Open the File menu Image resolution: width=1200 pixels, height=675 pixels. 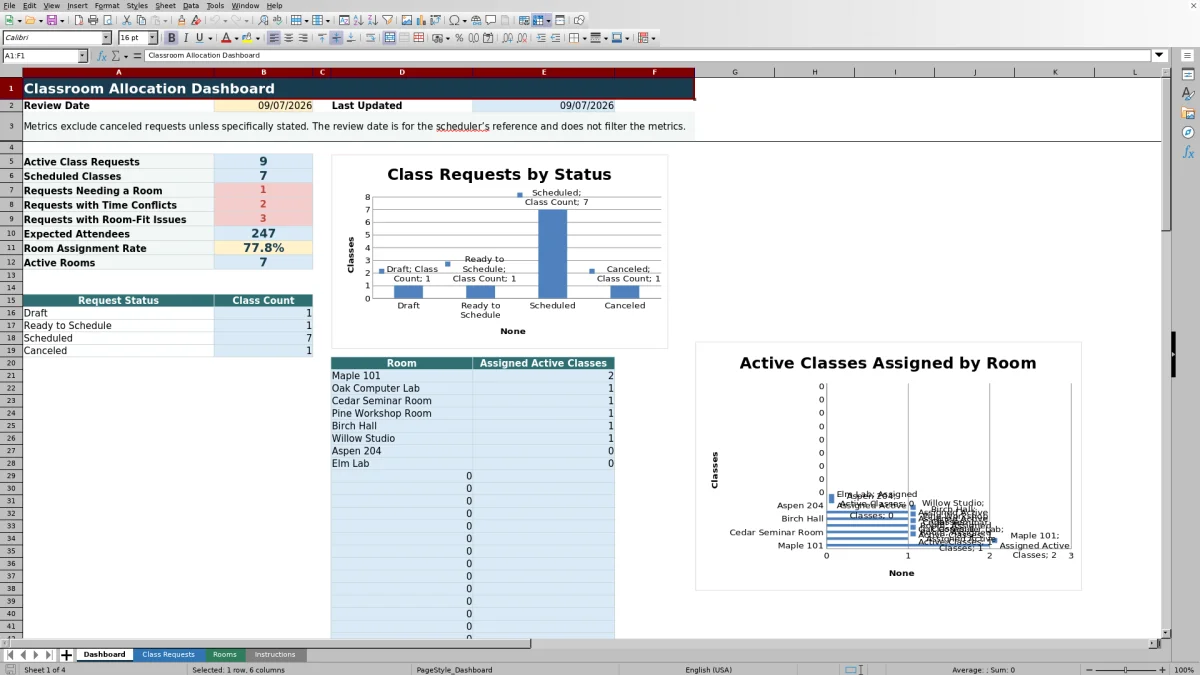[9, 6]
